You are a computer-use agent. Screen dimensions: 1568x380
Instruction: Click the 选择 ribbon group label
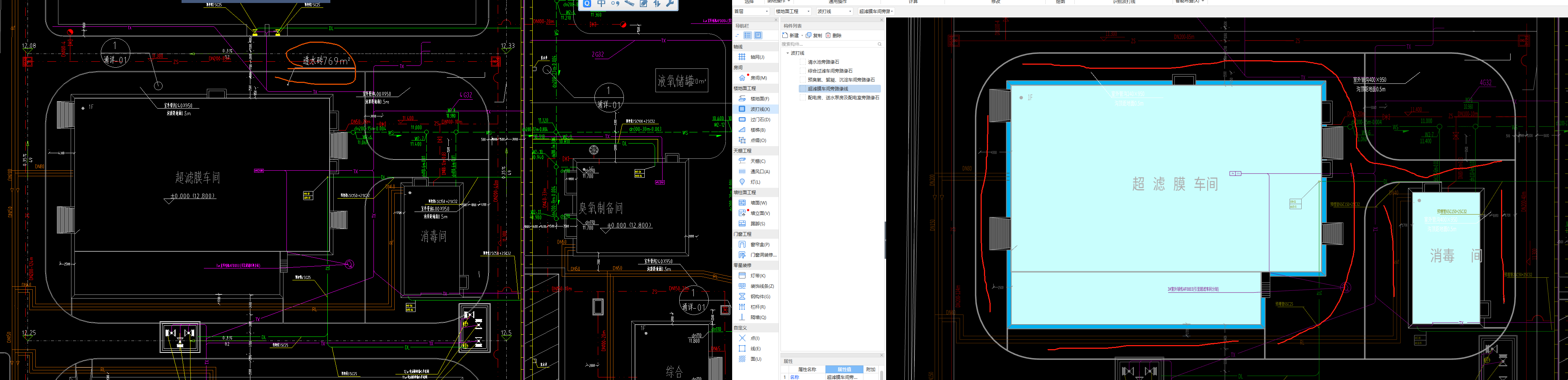click(749, 2)
